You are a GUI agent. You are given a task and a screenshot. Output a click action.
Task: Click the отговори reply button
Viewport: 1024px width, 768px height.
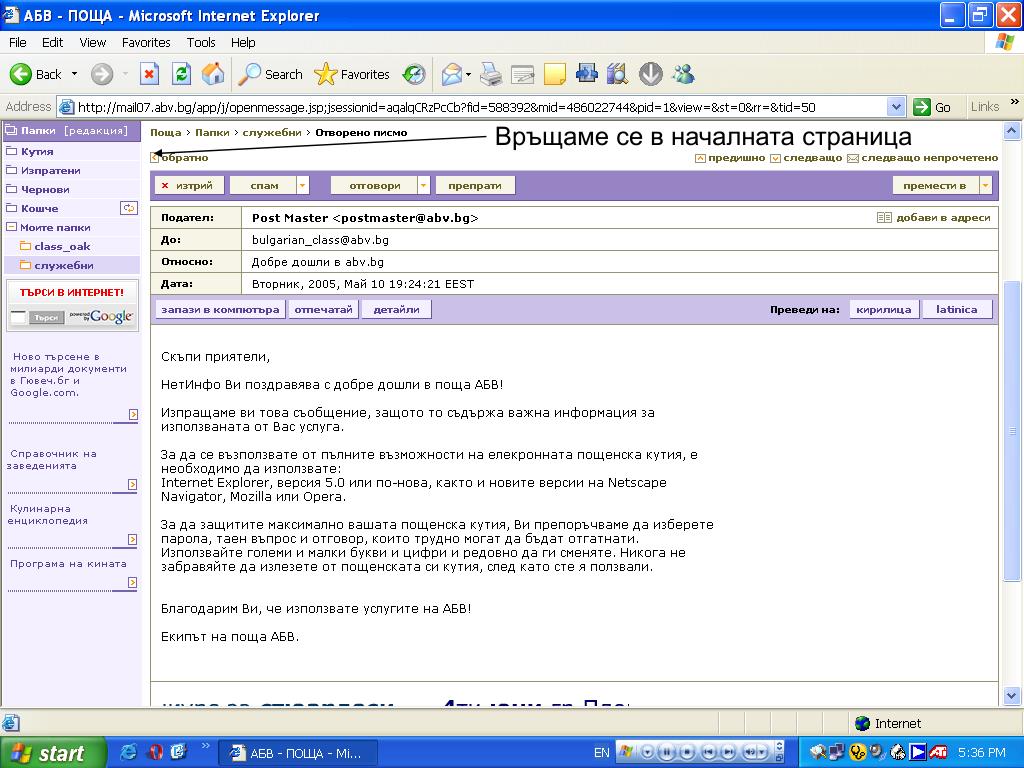click(374, 185)
